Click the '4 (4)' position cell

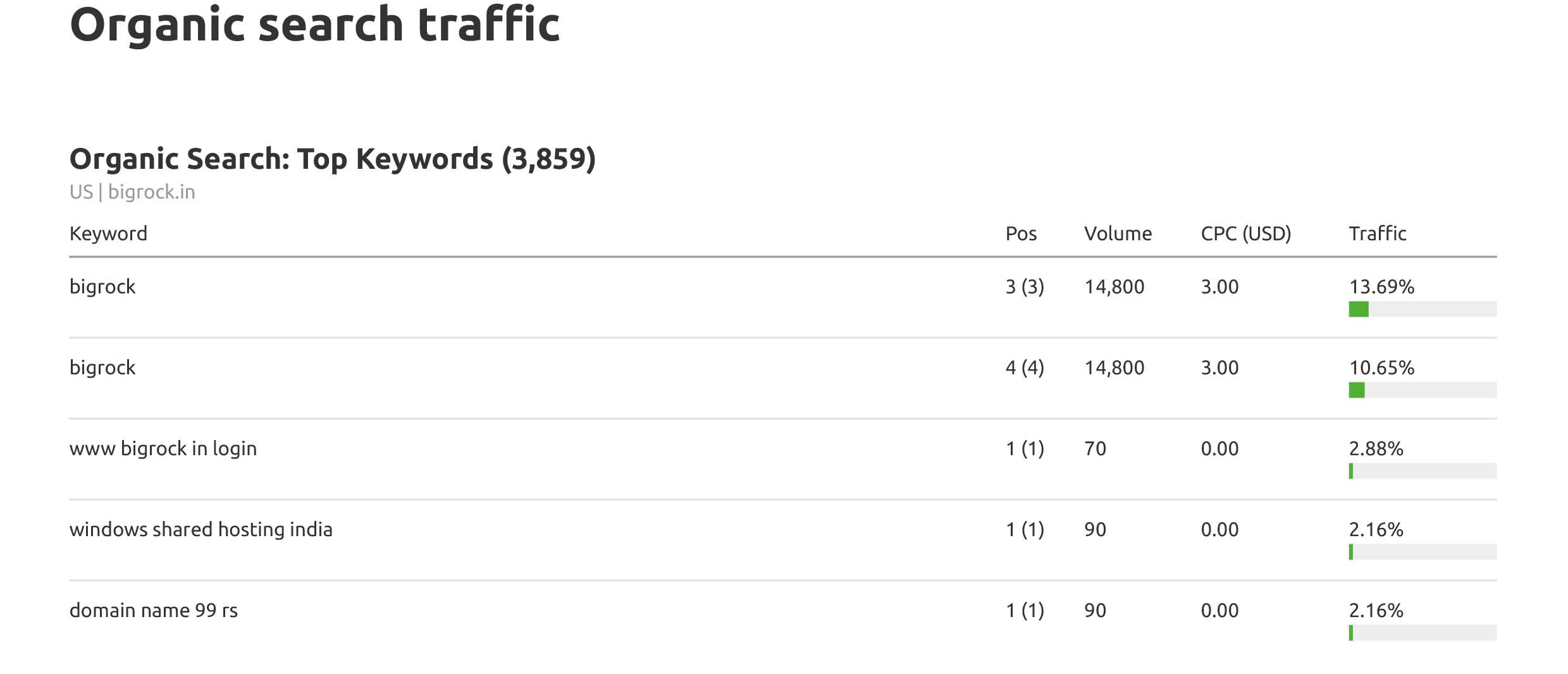1025,368
